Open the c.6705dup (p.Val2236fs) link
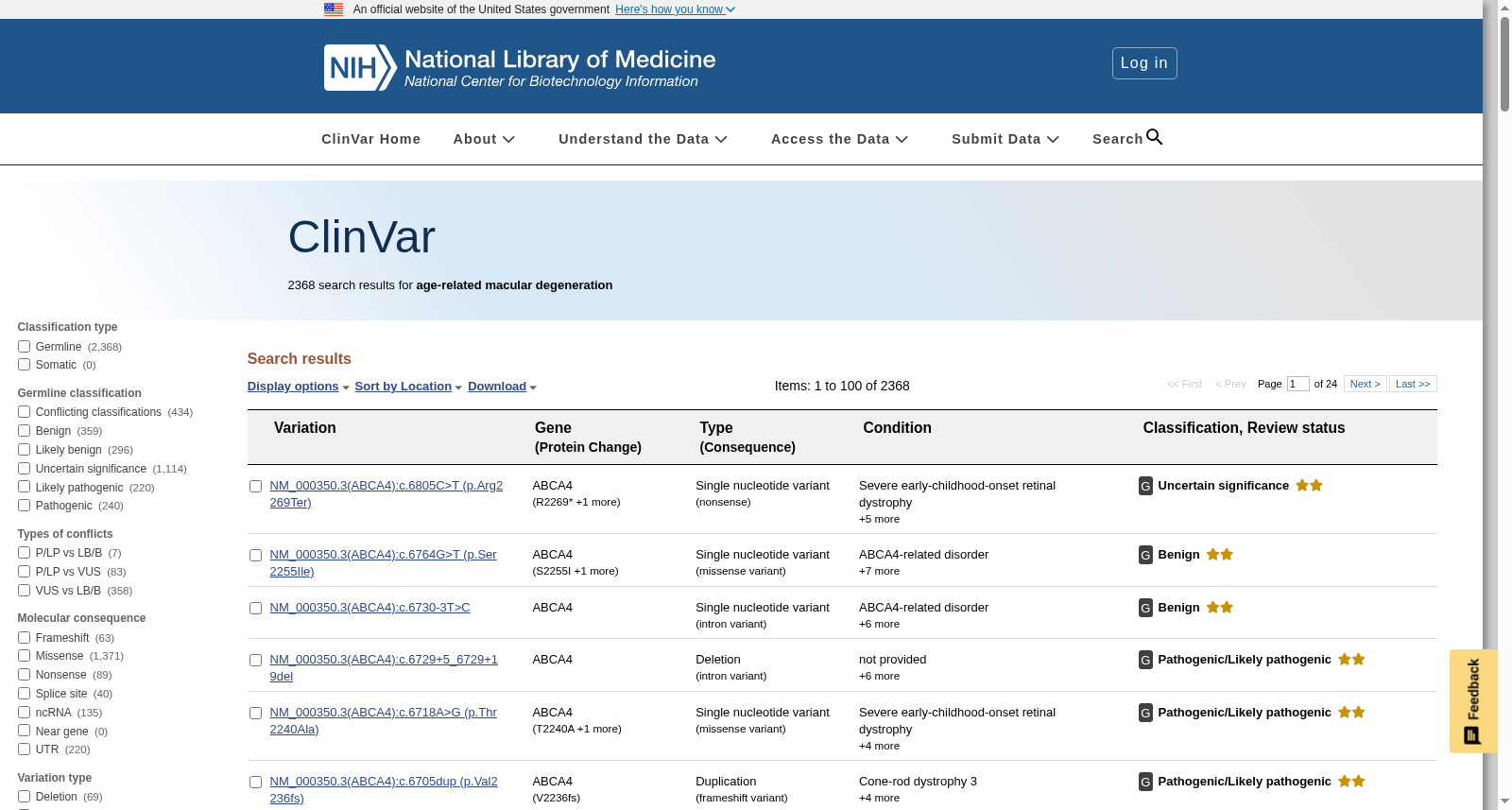The height and width of the screenshot is (810, 1512). [x=383, y=790]
